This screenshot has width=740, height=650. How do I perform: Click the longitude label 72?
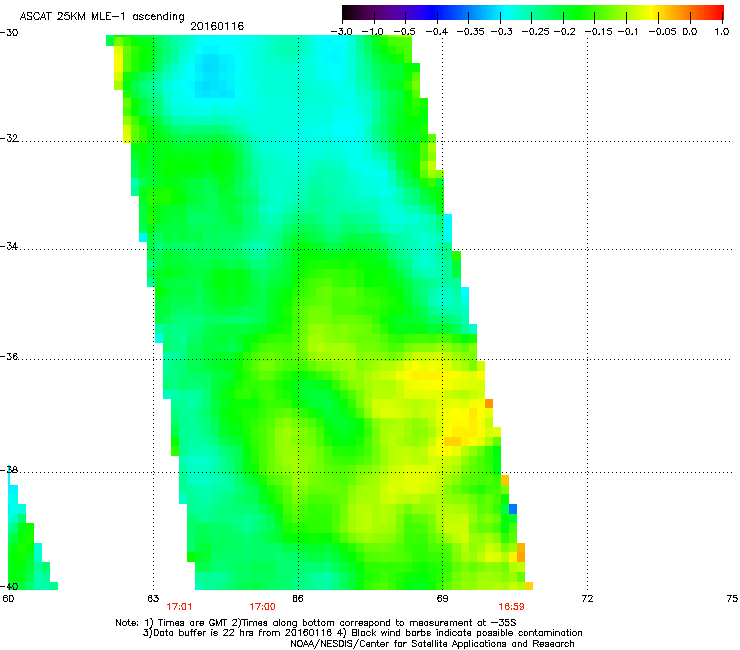coord(587,599)
